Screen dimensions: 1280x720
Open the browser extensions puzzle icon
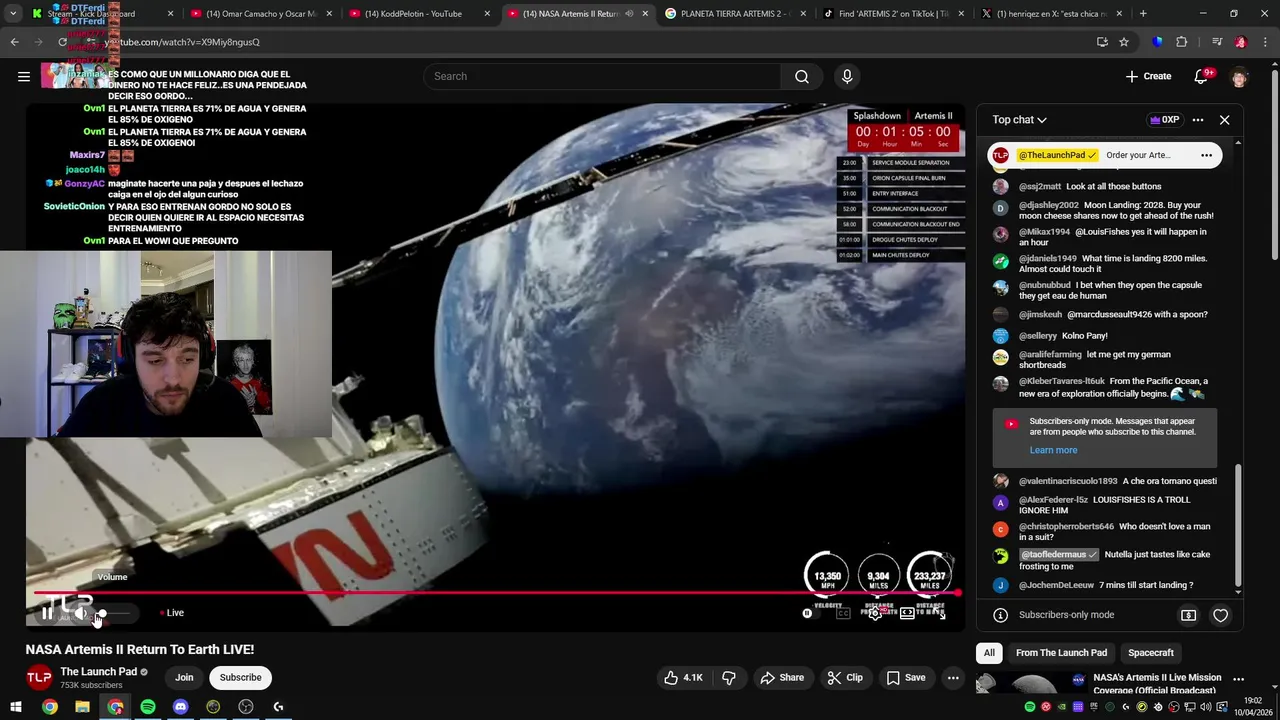click(x=1181, y=42)
